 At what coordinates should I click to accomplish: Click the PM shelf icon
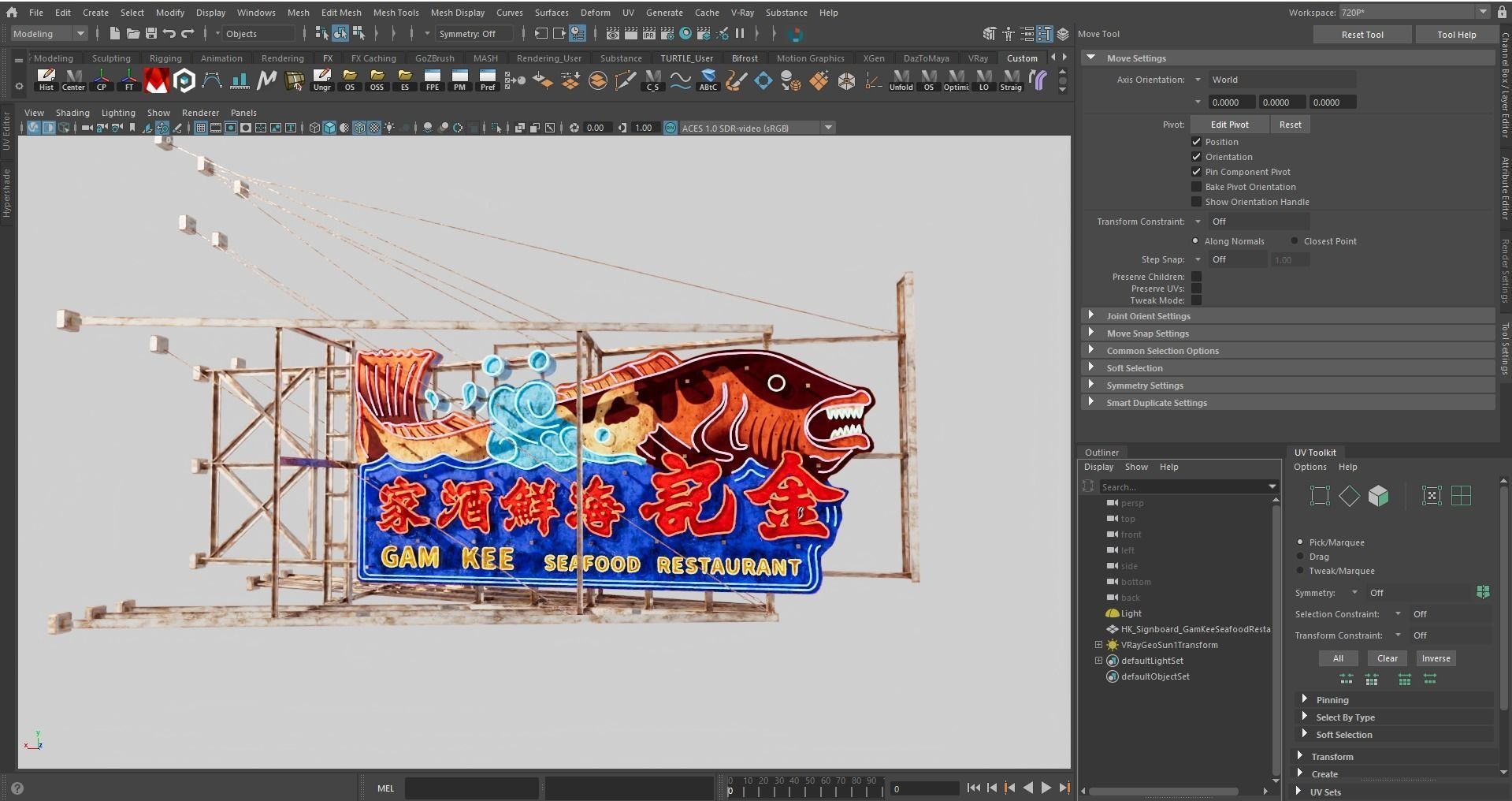459,80
